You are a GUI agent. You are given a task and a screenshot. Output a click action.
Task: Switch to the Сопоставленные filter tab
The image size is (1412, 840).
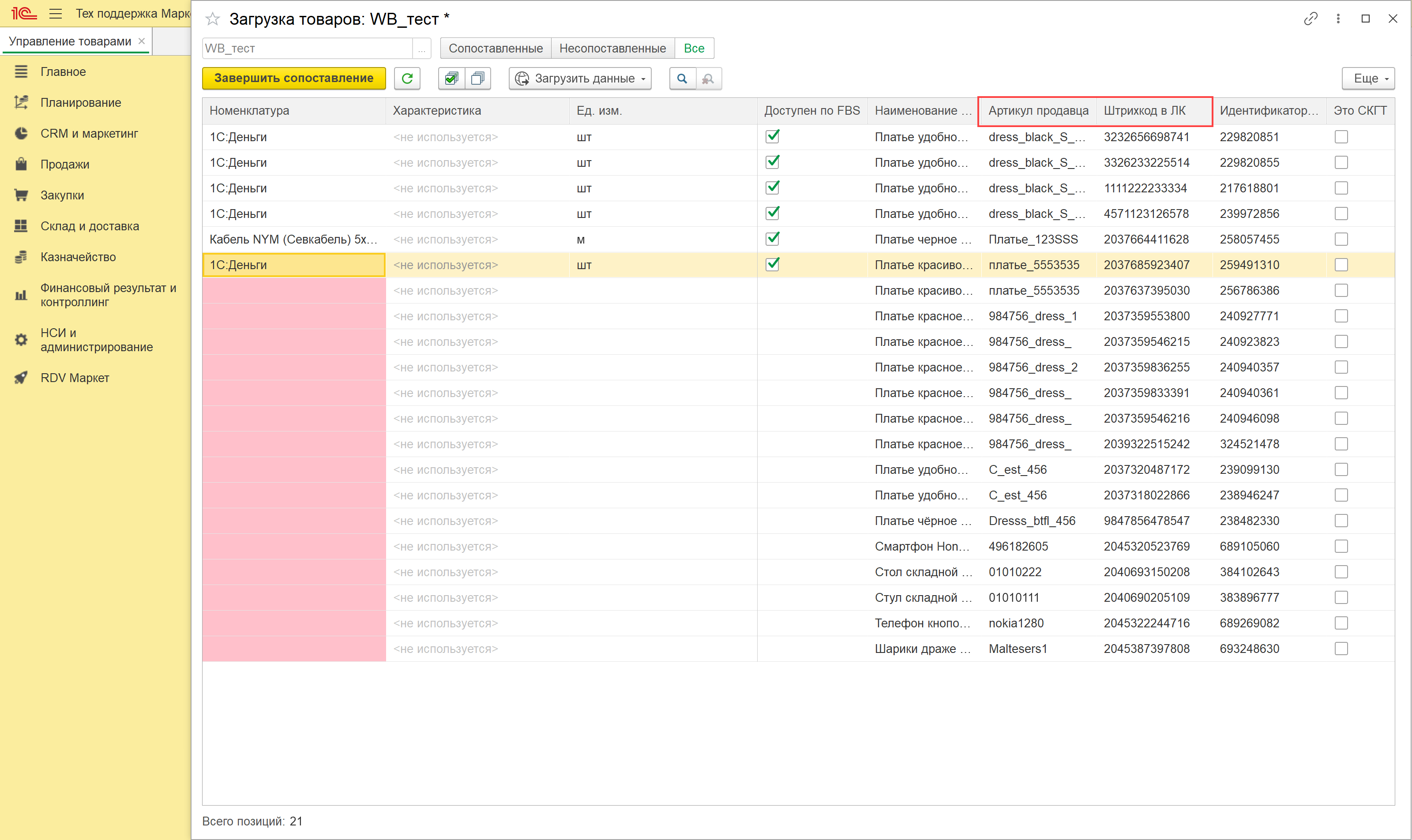(496, 49)
